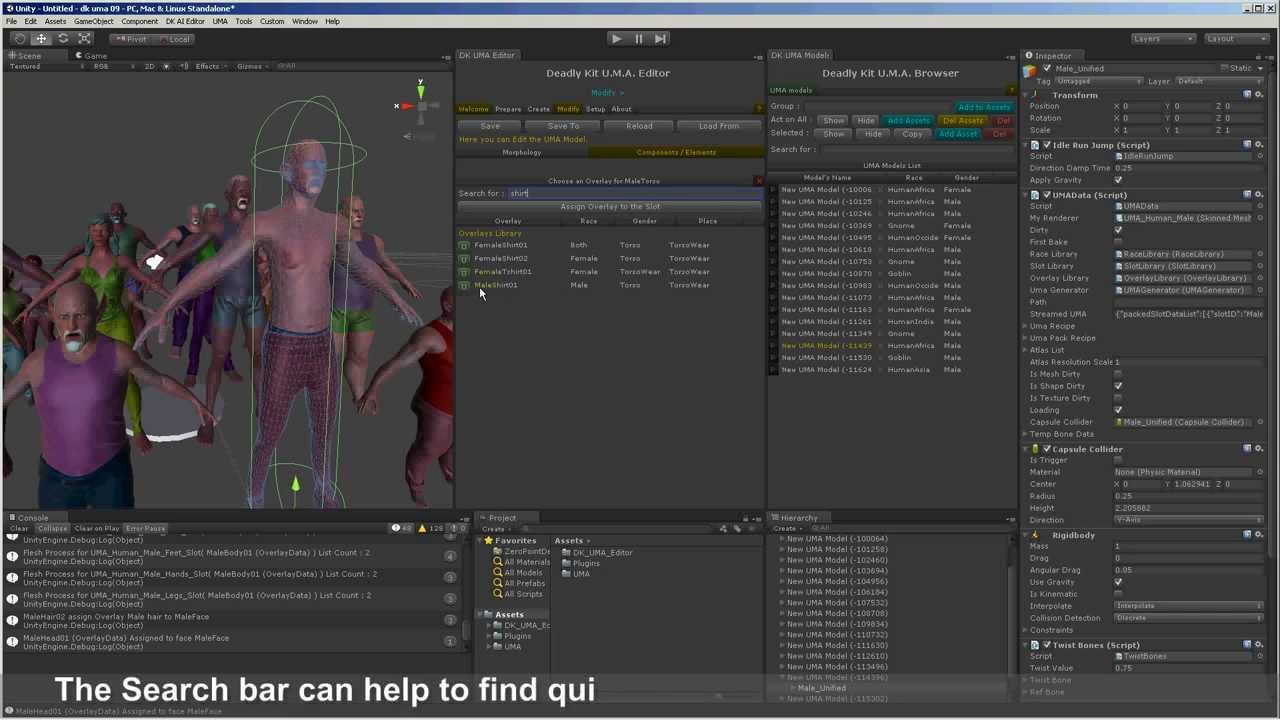Disable the Idle Run Jump script checkbox
Image resolution: width=1280 pixels, height=720 pixels.
(x=1047, y=145)
